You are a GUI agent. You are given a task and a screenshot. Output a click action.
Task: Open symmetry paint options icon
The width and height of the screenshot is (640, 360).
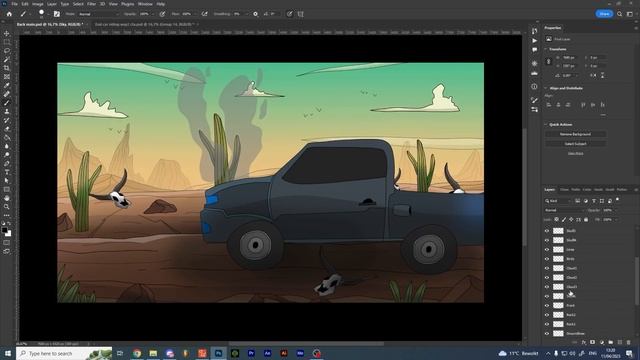pyautogui.click(x=301, y=14)
